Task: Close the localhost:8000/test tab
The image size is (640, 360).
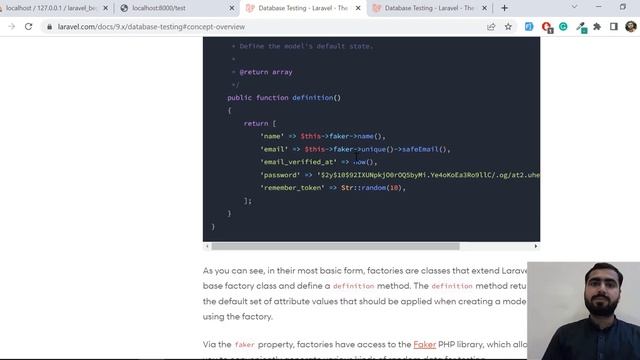Action: (x=231, y=8)
